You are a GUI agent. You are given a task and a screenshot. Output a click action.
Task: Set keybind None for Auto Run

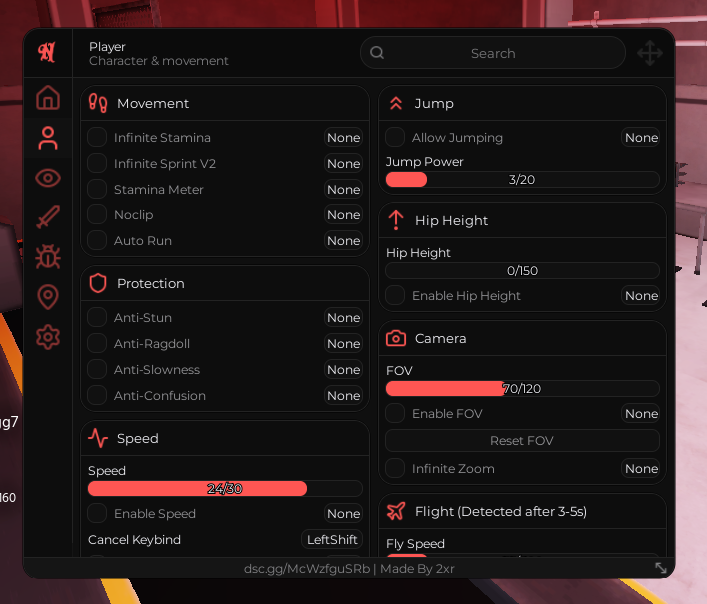point(344,241)
